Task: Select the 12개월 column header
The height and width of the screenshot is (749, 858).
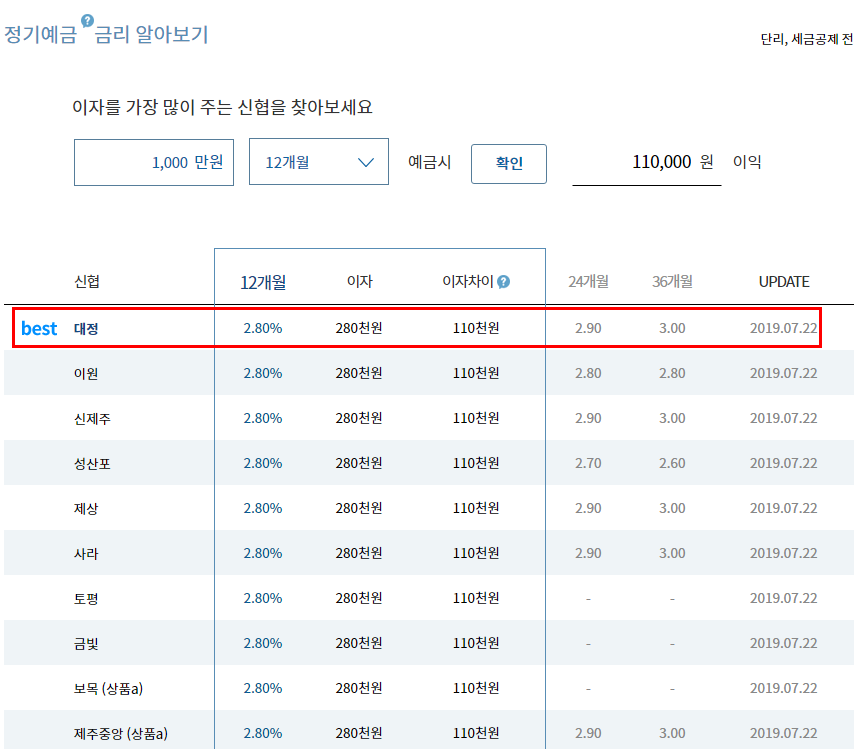Action: coord(263,282)
